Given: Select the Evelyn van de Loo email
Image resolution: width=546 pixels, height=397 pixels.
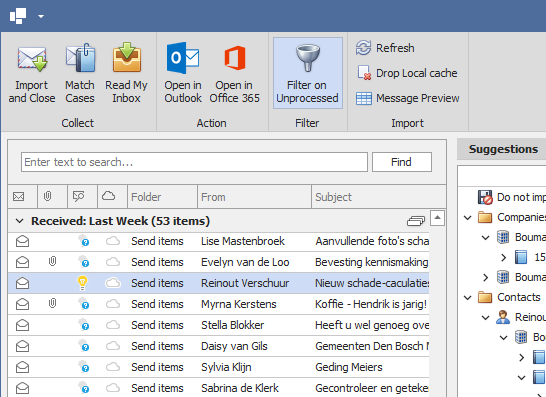Looking at the screenshot, I should coord(218,262).
